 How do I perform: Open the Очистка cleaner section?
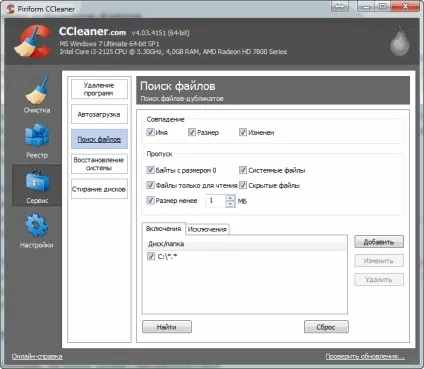pyautogui.click(x=37, y=94)
